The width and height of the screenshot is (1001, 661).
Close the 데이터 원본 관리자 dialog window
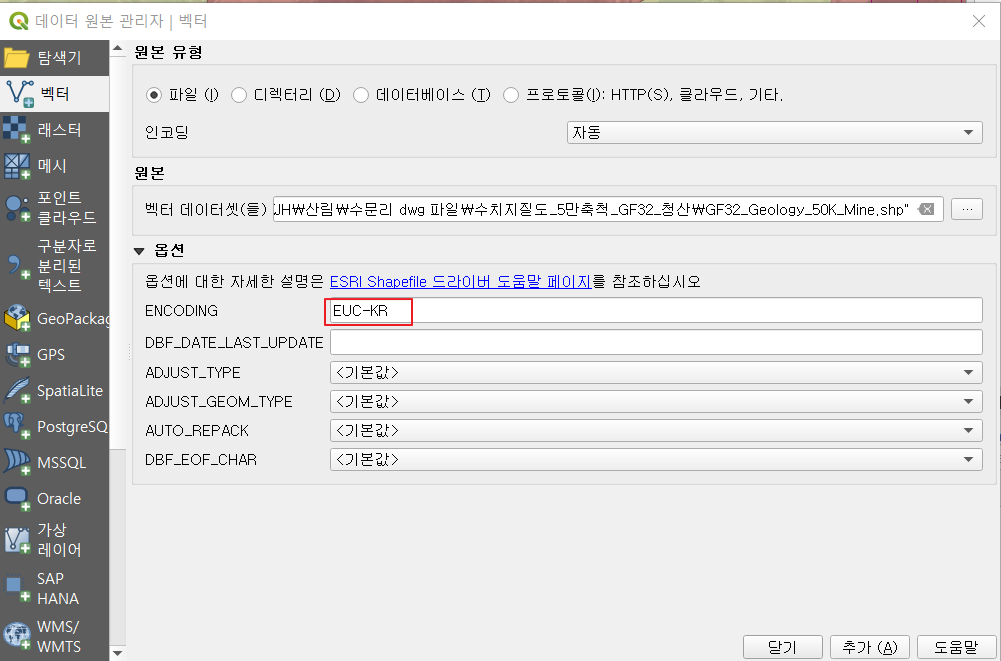pyautogui.click(x=979, y=21)
